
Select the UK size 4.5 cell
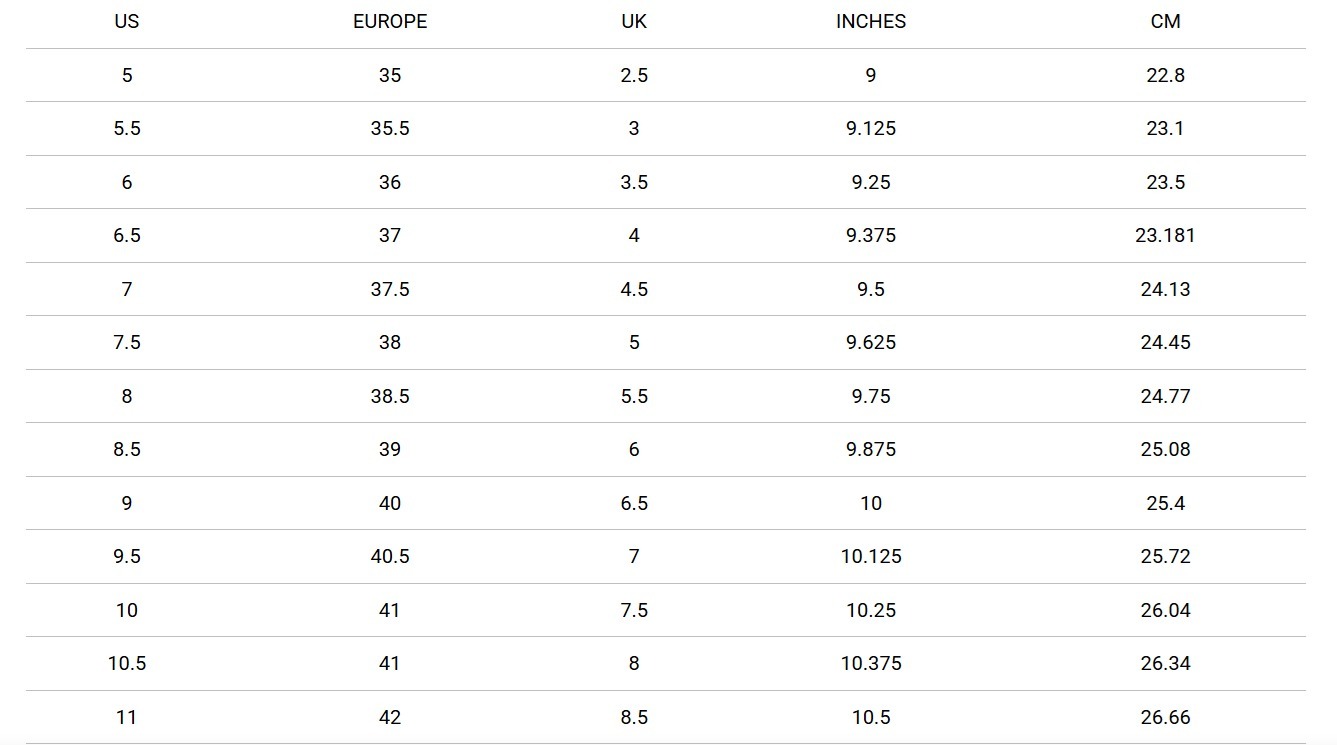click(x=634, y=289)
